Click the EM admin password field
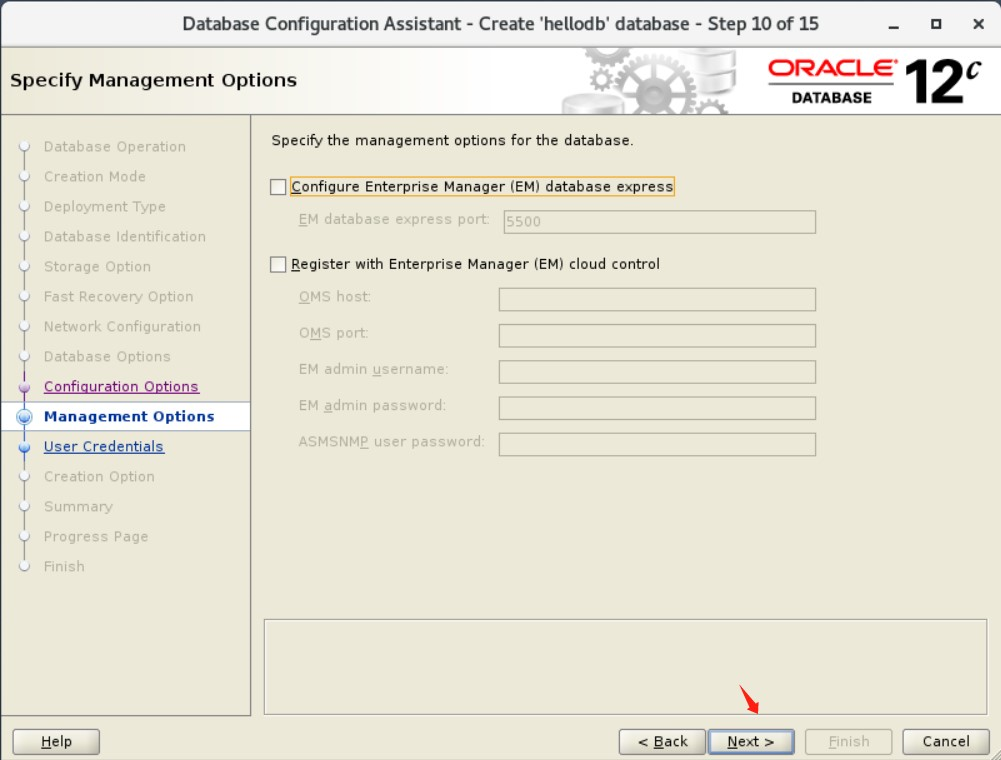 tap(657, 408)
